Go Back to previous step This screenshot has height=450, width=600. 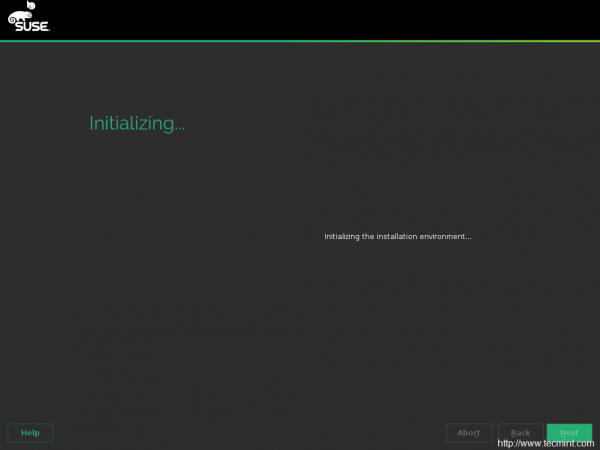[520, 433]
